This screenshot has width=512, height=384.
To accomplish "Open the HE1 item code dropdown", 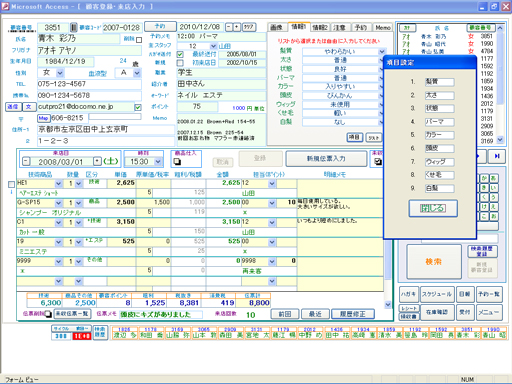I will (59, 183).
